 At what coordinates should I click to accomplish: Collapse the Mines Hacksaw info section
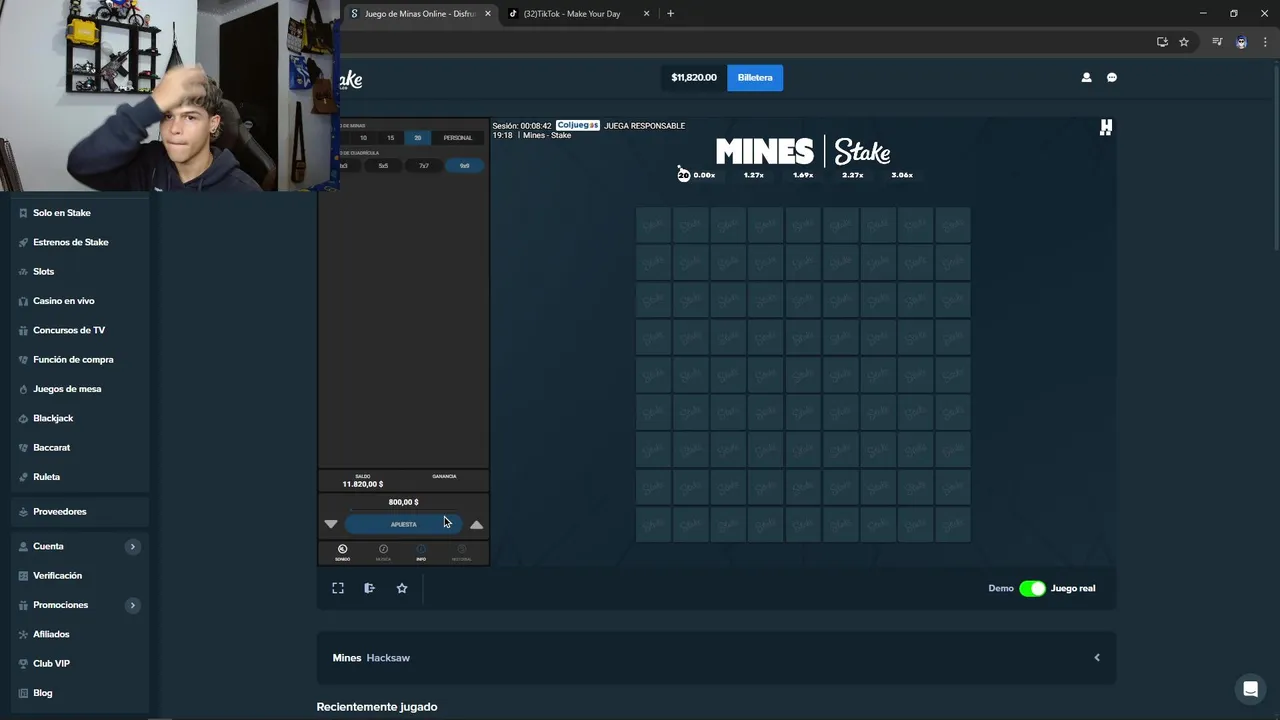tap(1097, 658)
